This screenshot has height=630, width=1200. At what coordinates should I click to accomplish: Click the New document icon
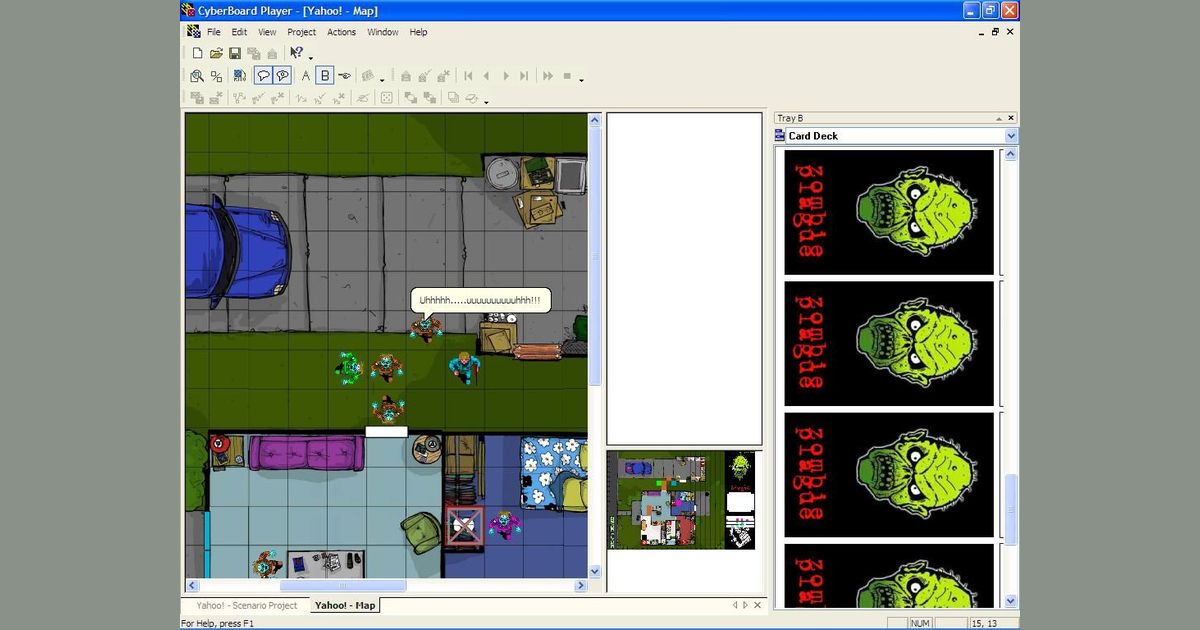coord(197,53)
